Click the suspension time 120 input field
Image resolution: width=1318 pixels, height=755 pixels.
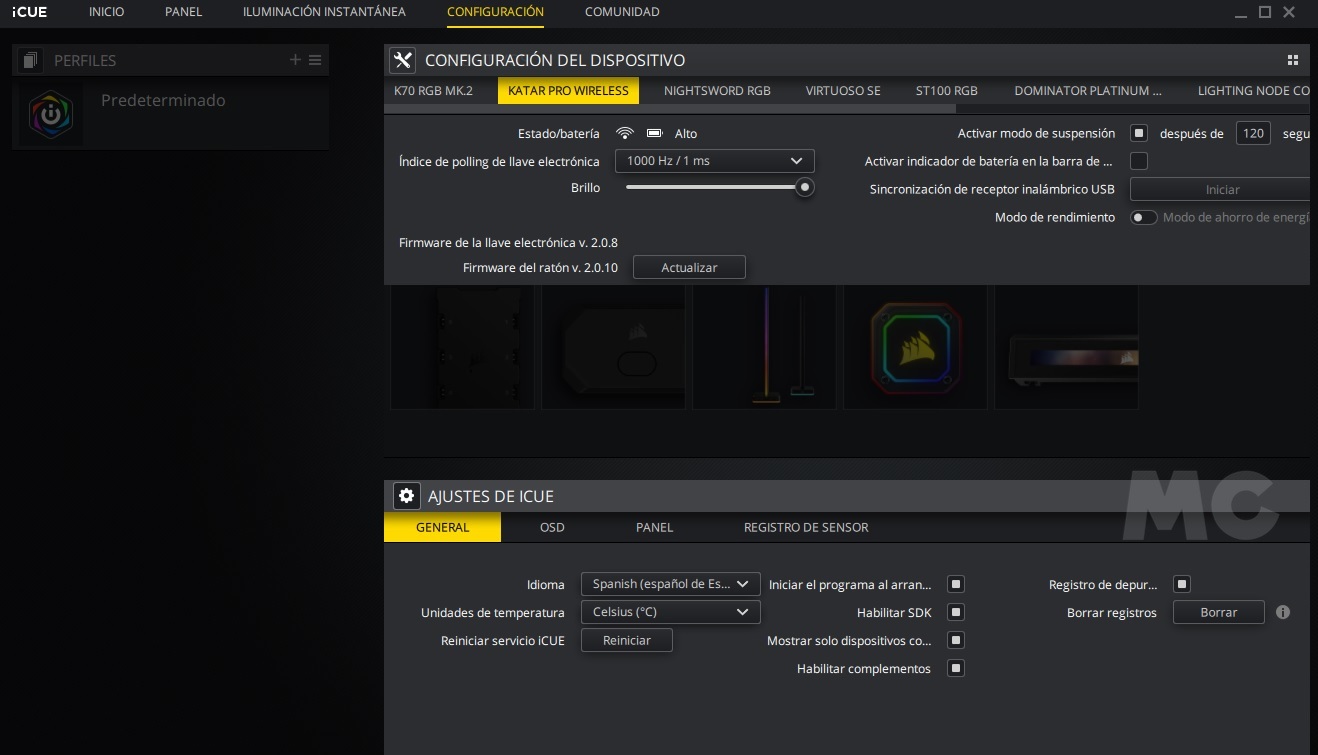point(1252,133)
